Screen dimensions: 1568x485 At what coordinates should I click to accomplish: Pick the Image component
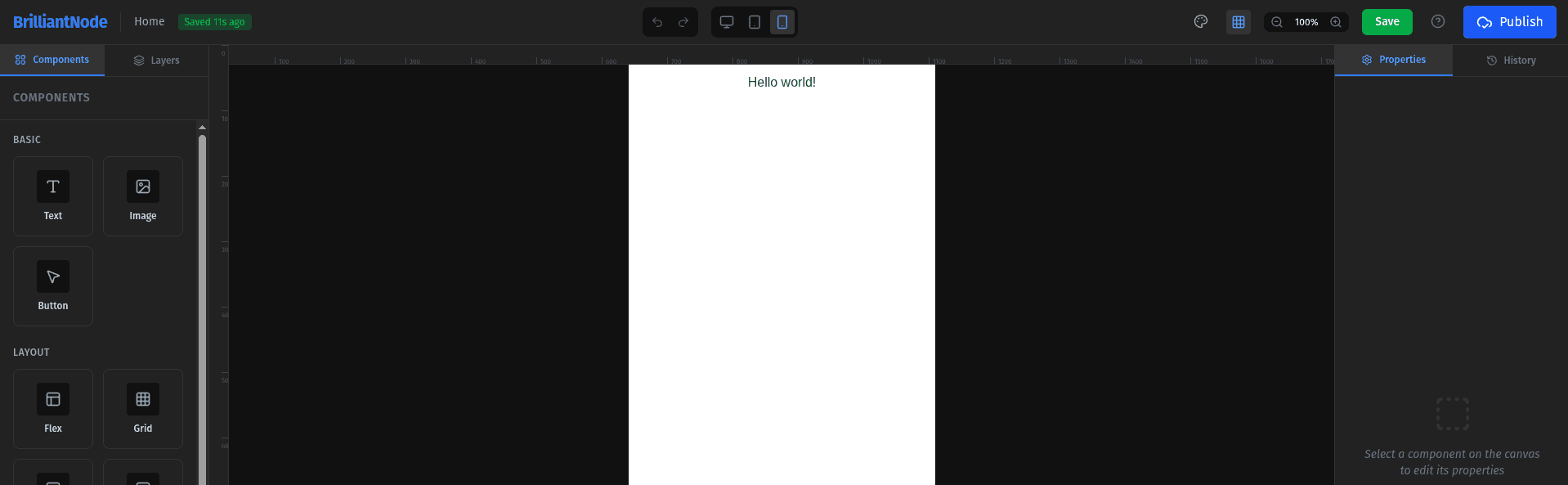pos(143,196)
